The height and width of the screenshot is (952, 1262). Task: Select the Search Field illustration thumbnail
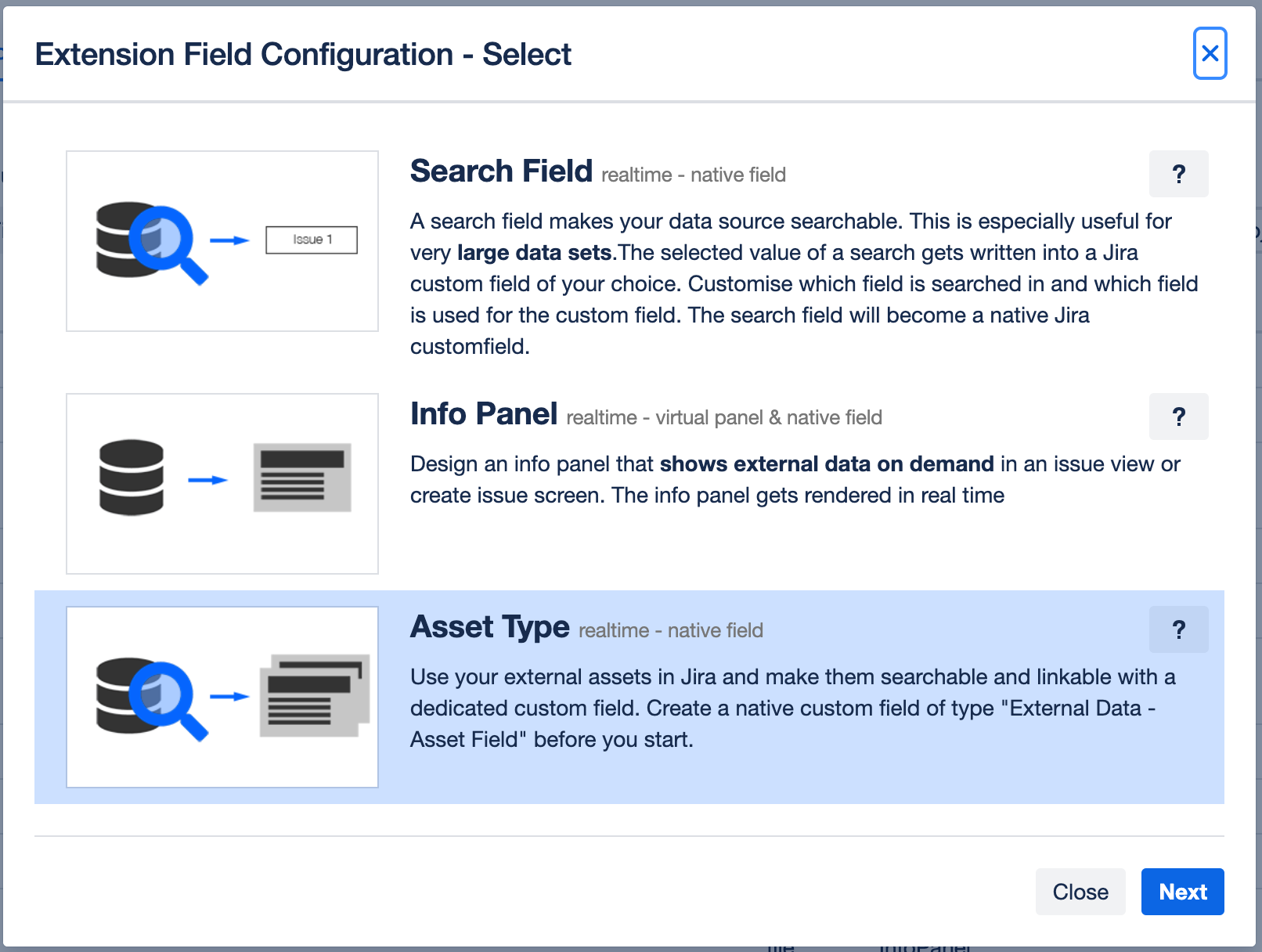222,241
